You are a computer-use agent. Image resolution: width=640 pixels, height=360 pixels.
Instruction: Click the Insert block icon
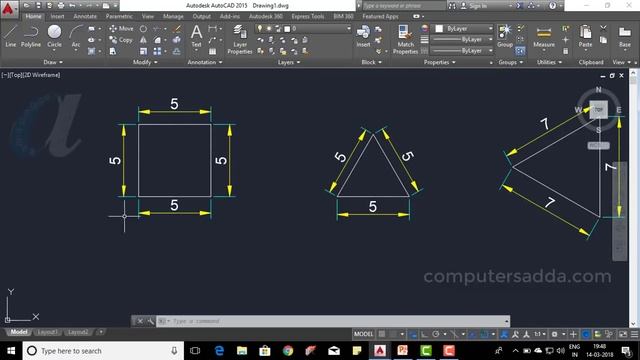(x=363, y=36)
